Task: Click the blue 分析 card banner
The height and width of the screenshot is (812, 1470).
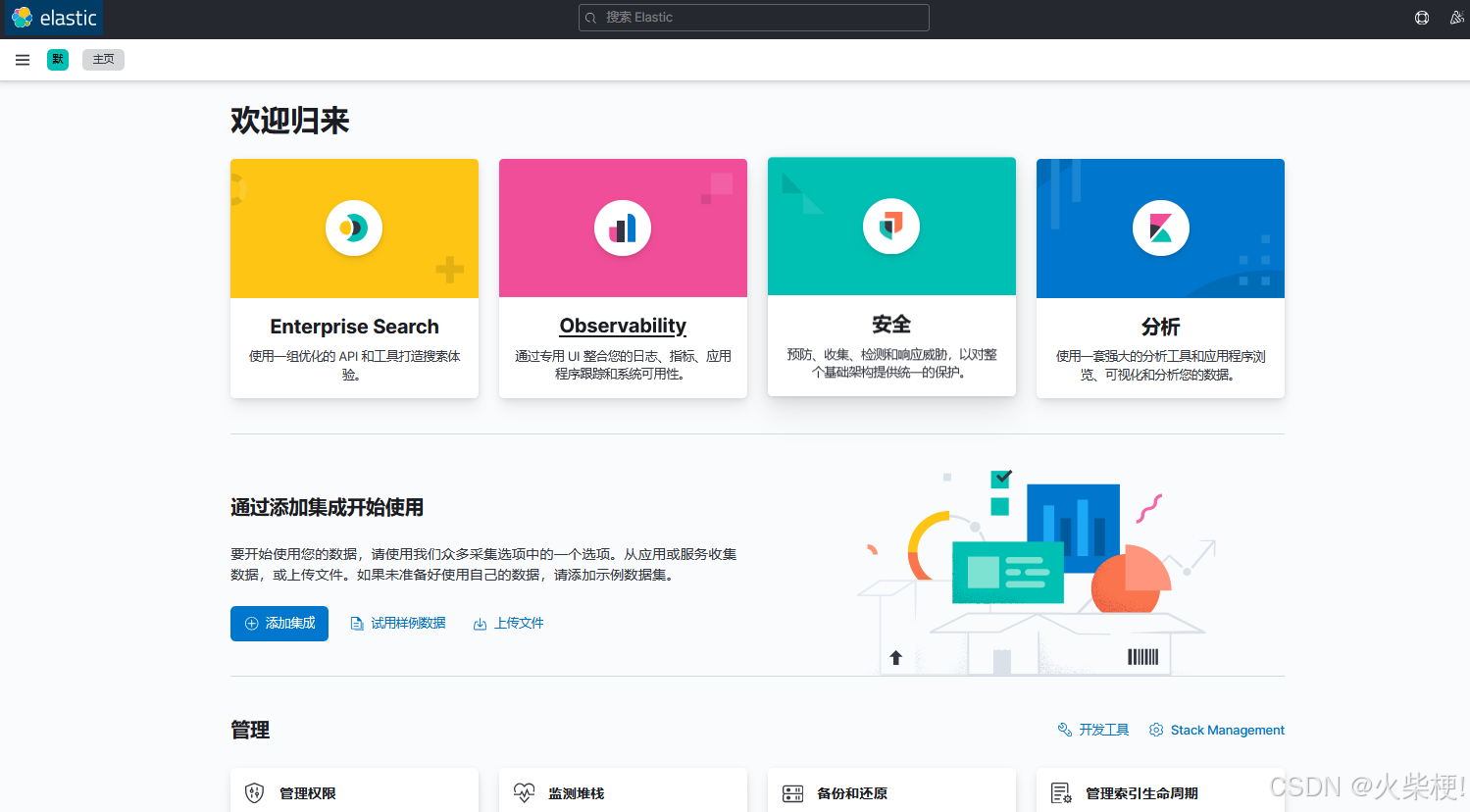Action: click(1160, 228)
